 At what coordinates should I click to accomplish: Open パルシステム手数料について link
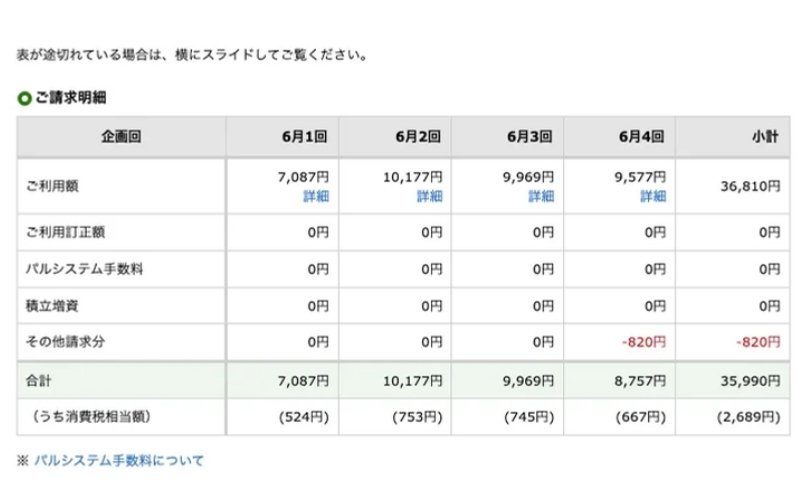point(119,461)
